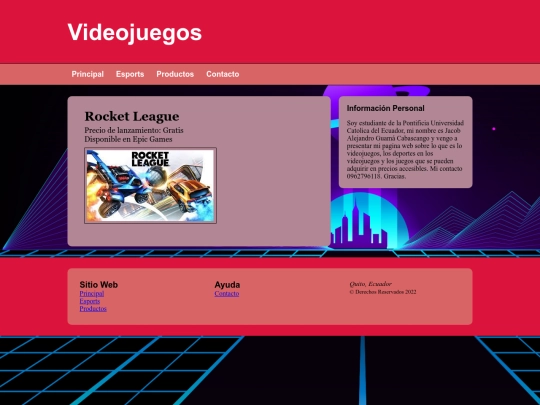Open the footer Contacto link under Ayuda
Screen dimensions: 540x405
coord(227,293)
